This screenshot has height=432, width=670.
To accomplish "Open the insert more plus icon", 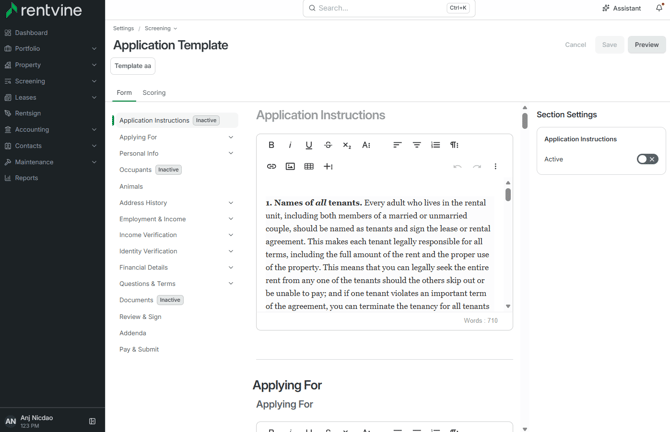I will [328, 166].
